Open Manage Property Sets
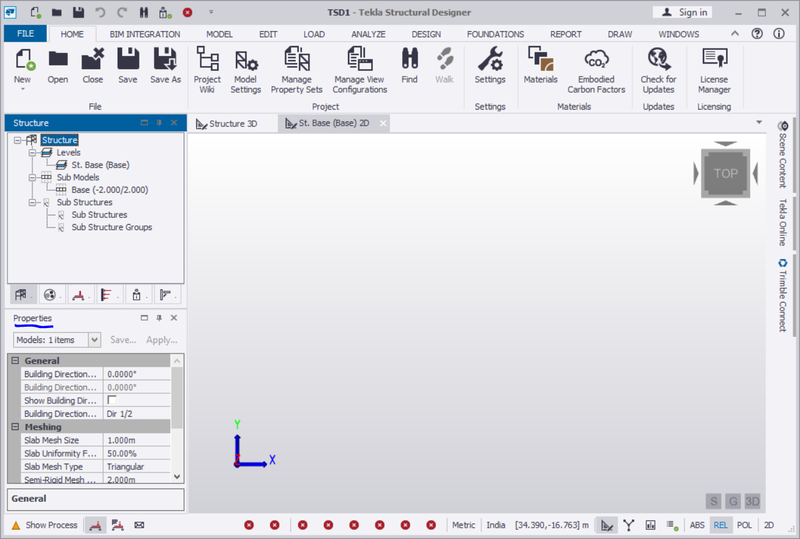The height and width of the screenshot is (539, 800). 296,70
